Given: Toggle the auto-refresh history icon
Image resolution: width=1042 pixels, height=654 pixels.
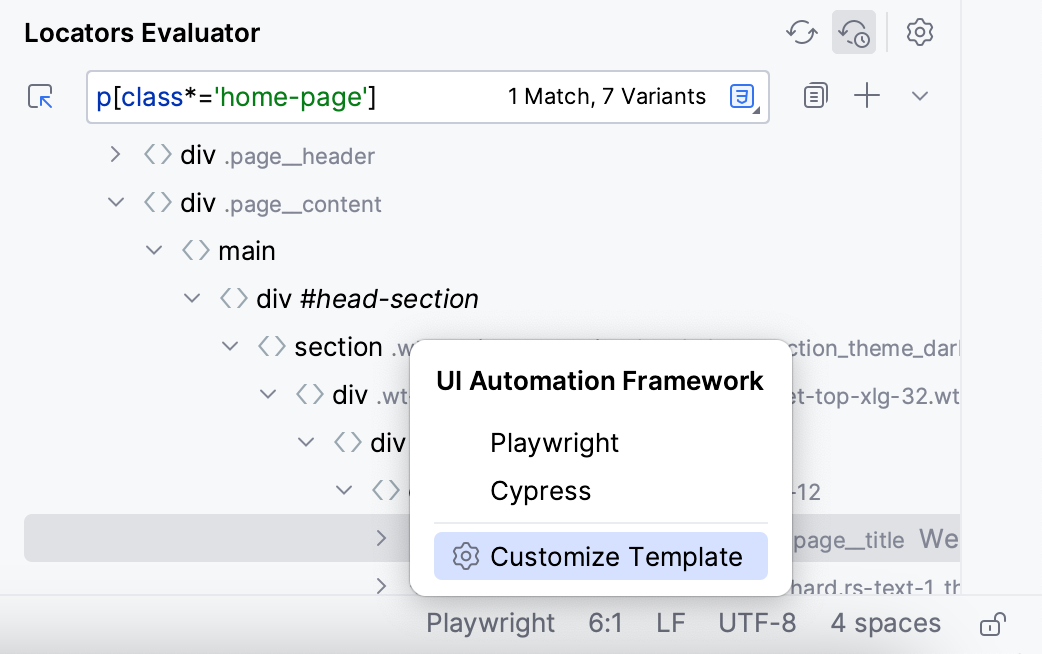Looking at the screenshot, I should point(854,32).
